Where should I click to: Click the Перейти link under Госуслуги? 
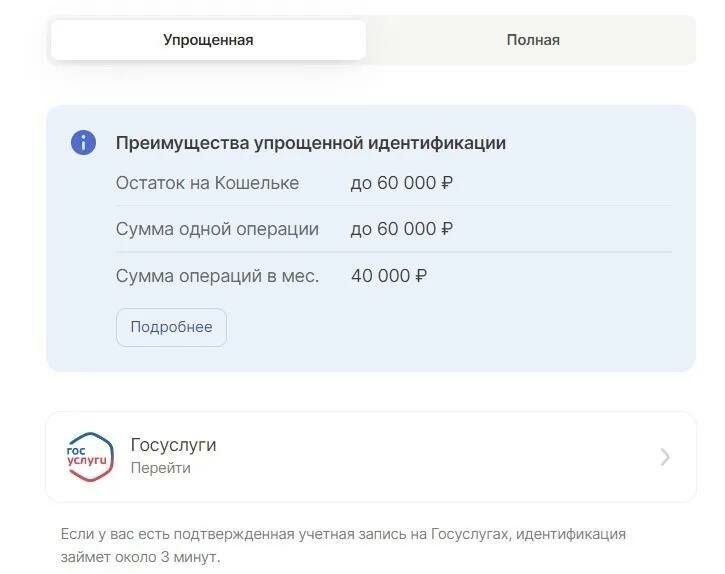pyautogui.click(x=160, y=468)
